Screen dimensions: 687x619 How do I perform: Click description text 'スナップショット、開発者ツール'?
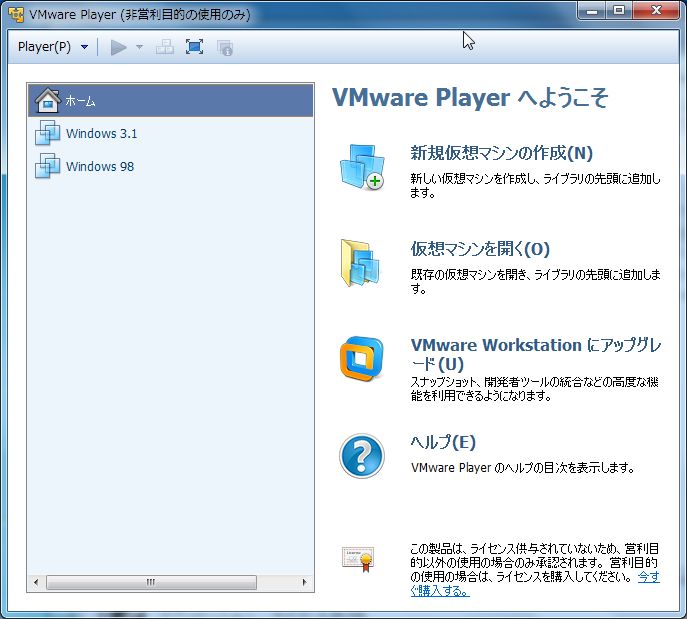tap(481, 382)
